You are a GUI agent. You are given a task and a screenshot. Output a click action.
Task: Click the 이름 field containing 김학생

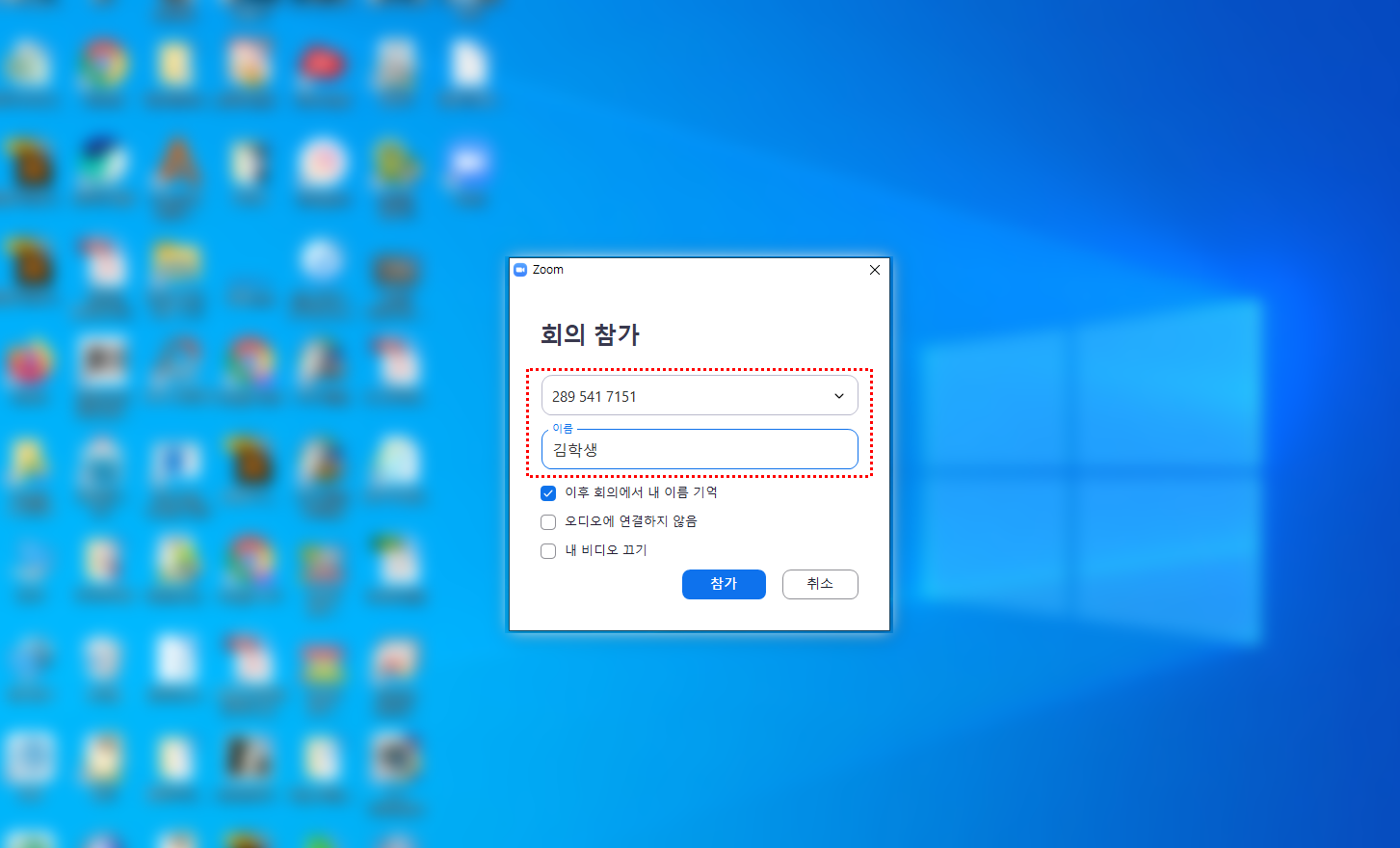point(700,450)
